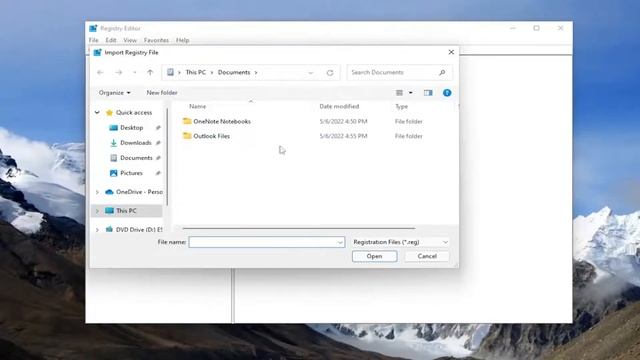Click the search magnifier icon
Image resolution: width=640 pixels, height=360 pixels.
tap(442, 72)
